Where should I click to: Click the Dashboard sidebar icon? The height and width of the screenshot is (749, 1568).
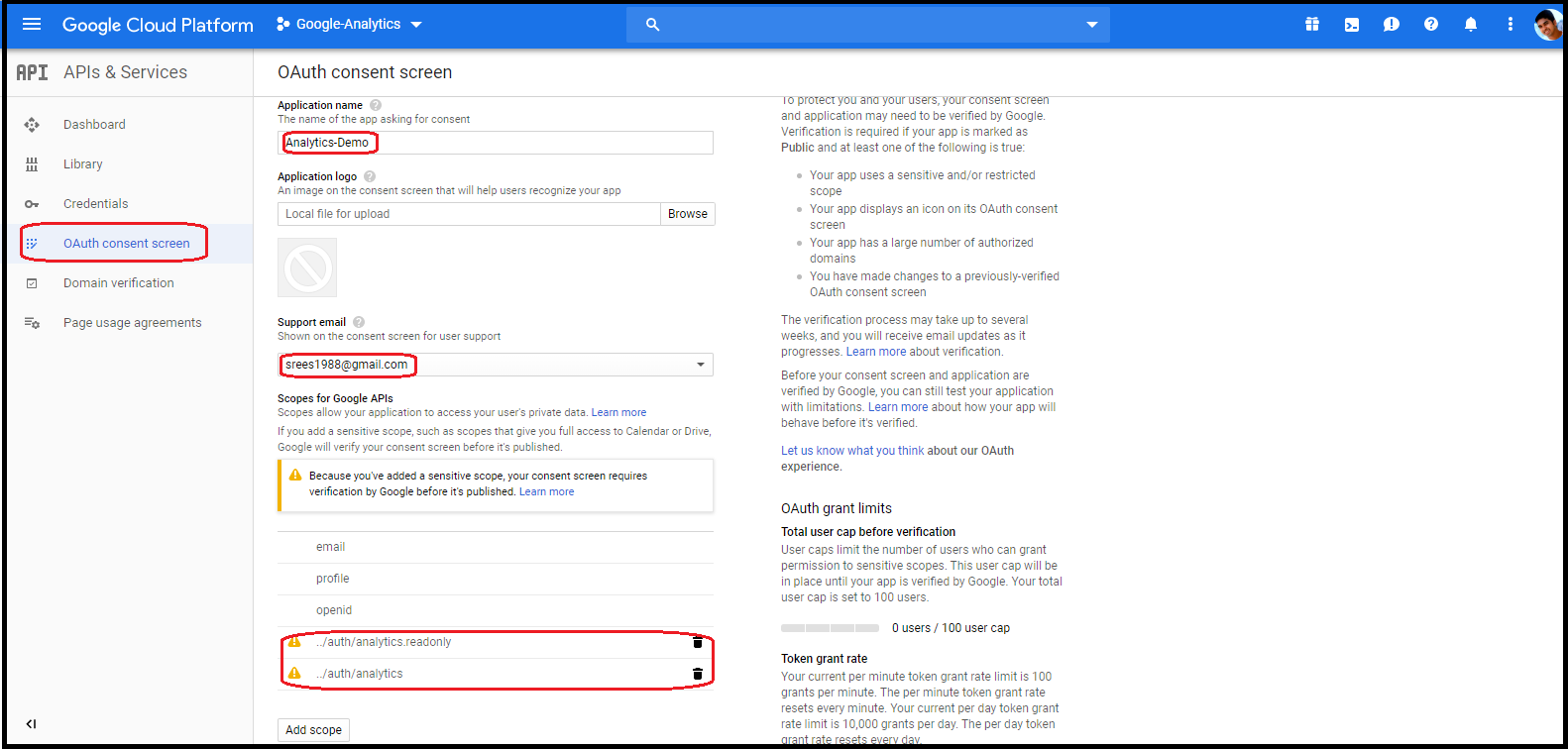pos(32,125)
